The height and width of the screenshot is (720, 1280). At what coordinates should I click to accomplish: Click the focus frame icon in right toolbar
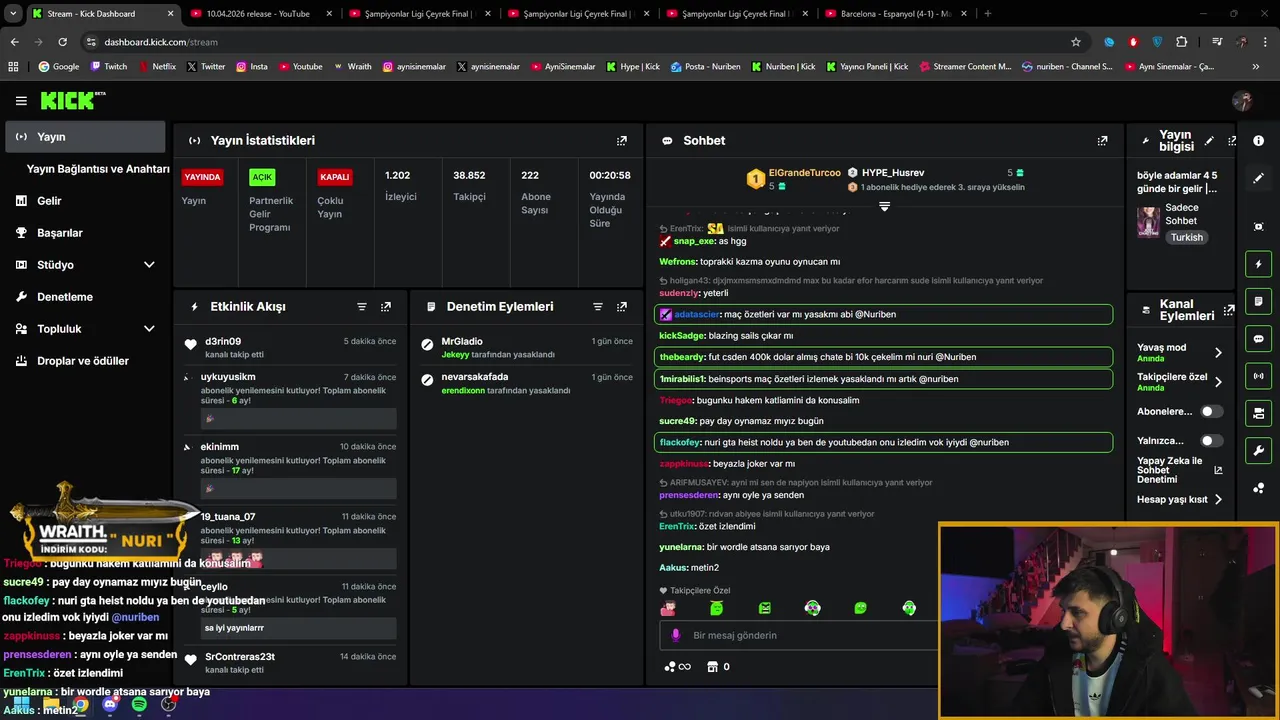click(1258, 227)
